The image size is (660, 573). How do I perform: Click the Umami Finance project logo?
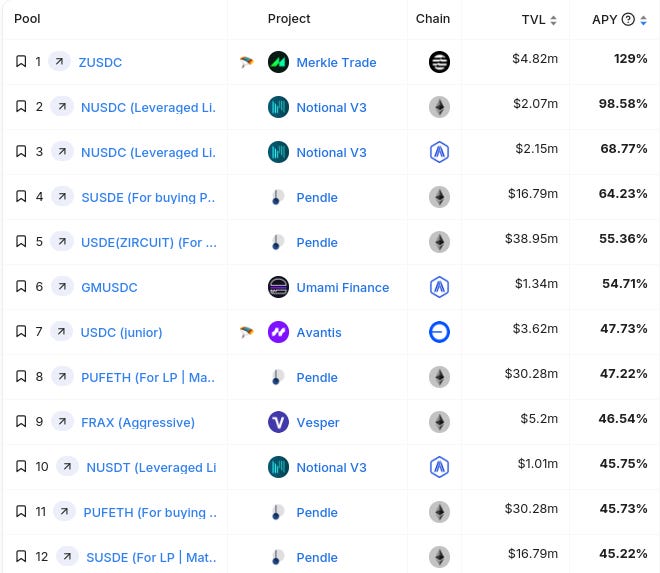pos(278,287)
